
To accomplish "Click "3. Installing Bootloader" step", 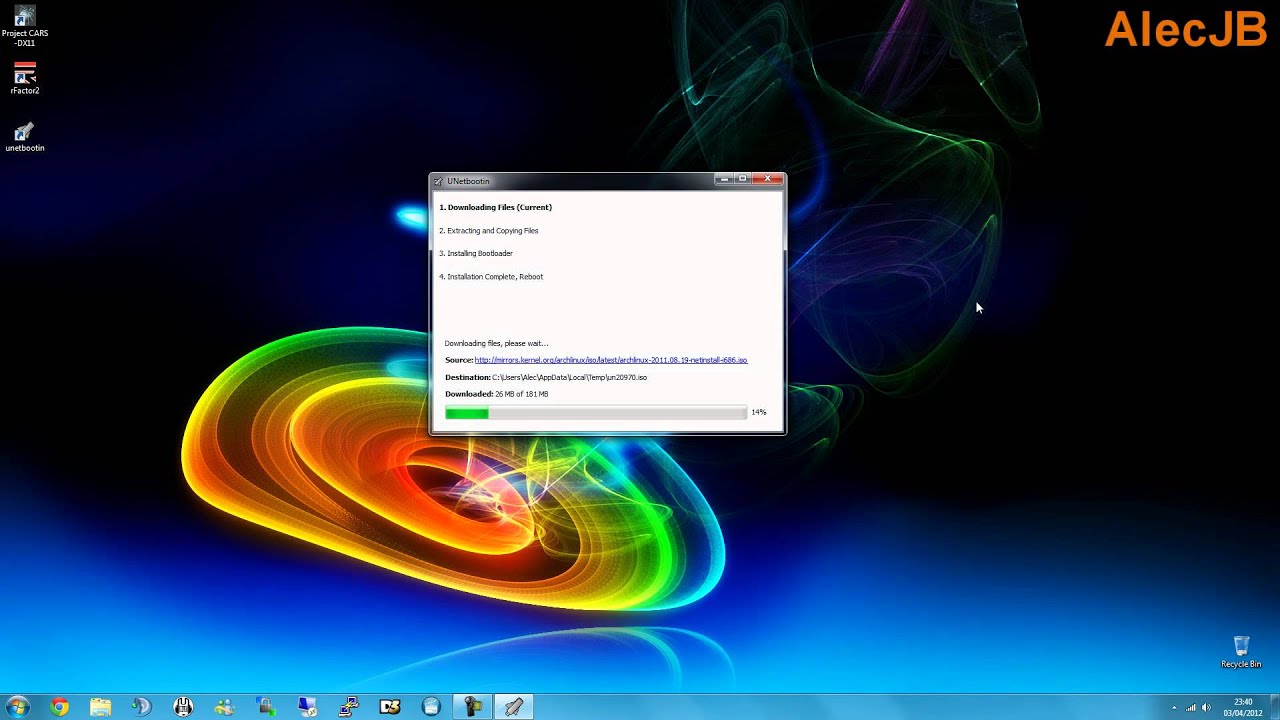I will pyautogui.click(x=476, y=253).
